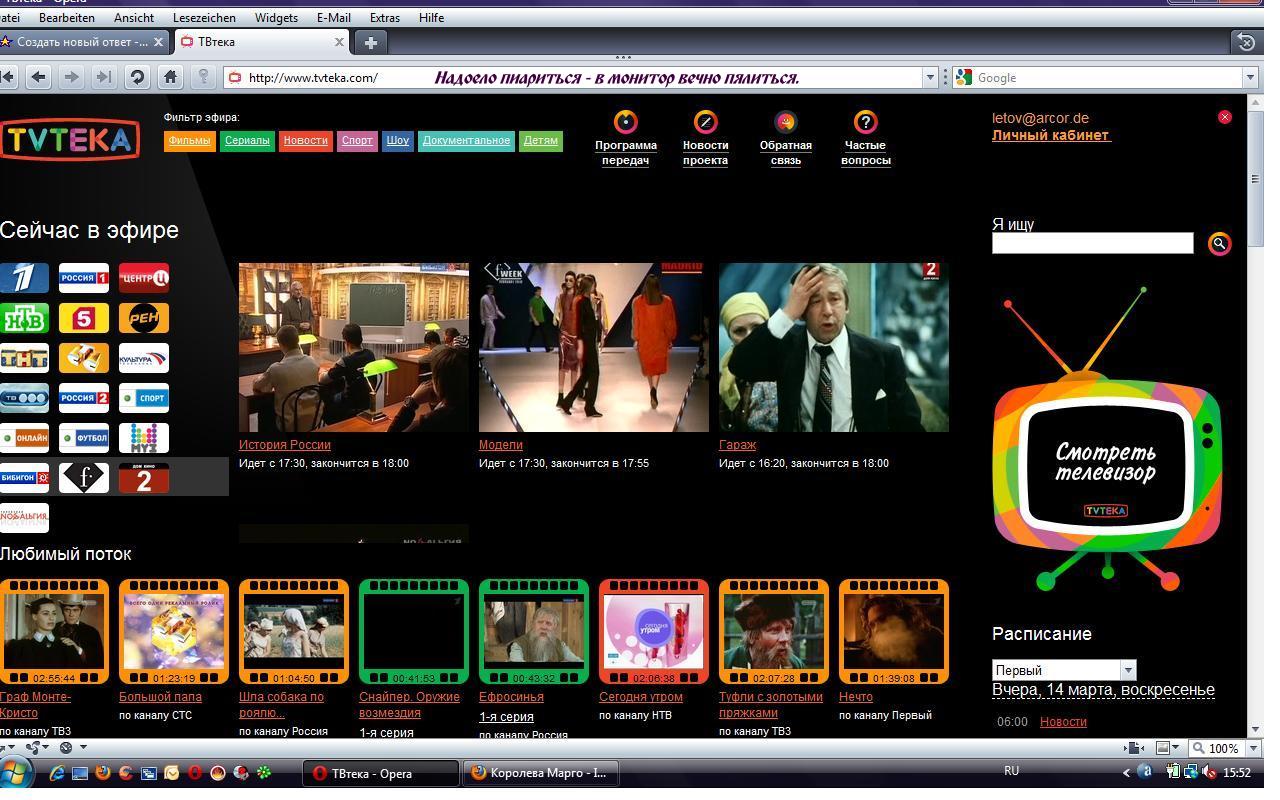Open the Модели program link

pos(501,445)
